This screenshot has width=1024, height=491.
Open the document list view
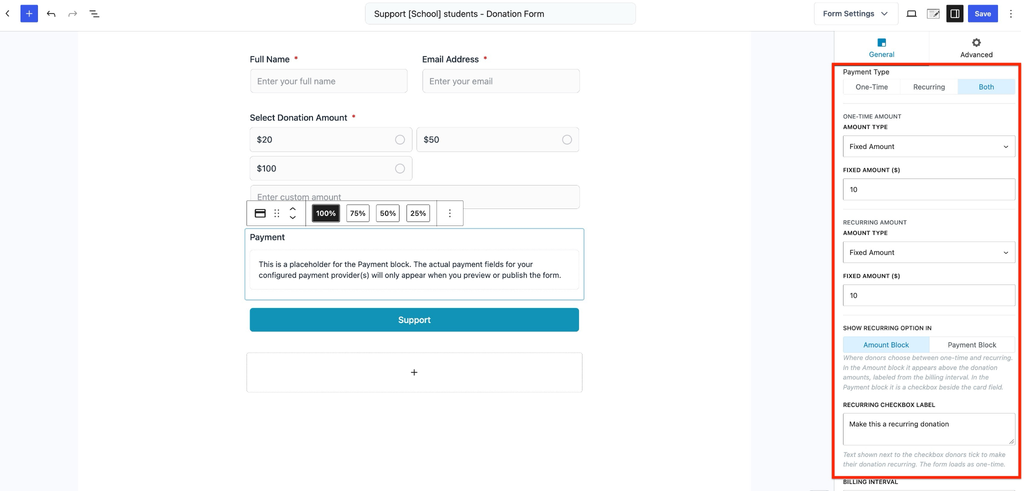click(94, 14)
